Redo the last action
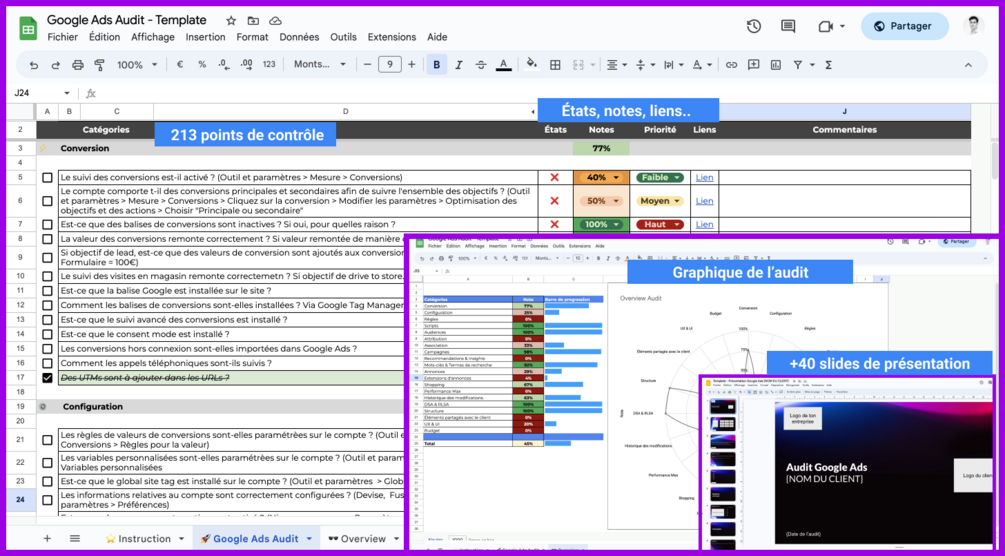The height and width of the screenshot is (556, 1005). (56, 65)
